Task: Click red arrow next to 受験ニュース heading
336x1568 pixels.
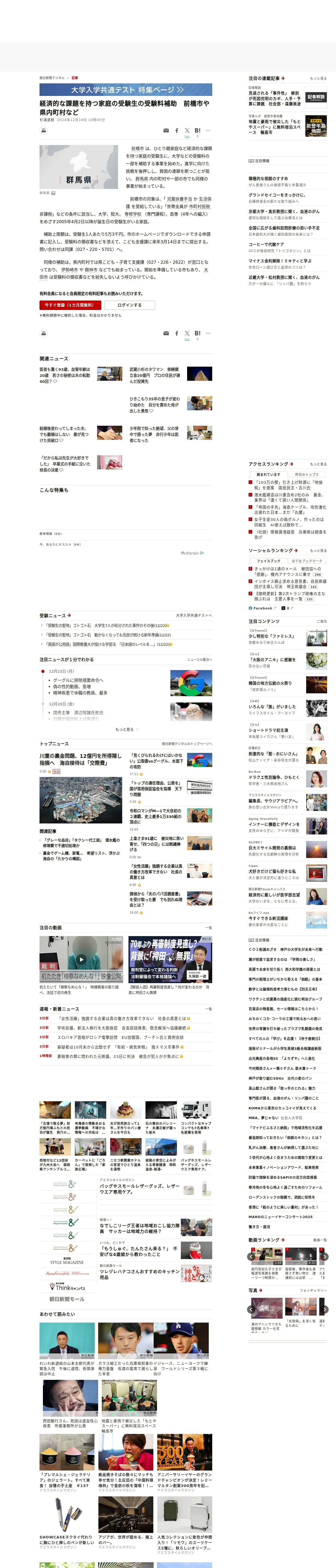Action: pyautogui.click(x=69, y=615)
